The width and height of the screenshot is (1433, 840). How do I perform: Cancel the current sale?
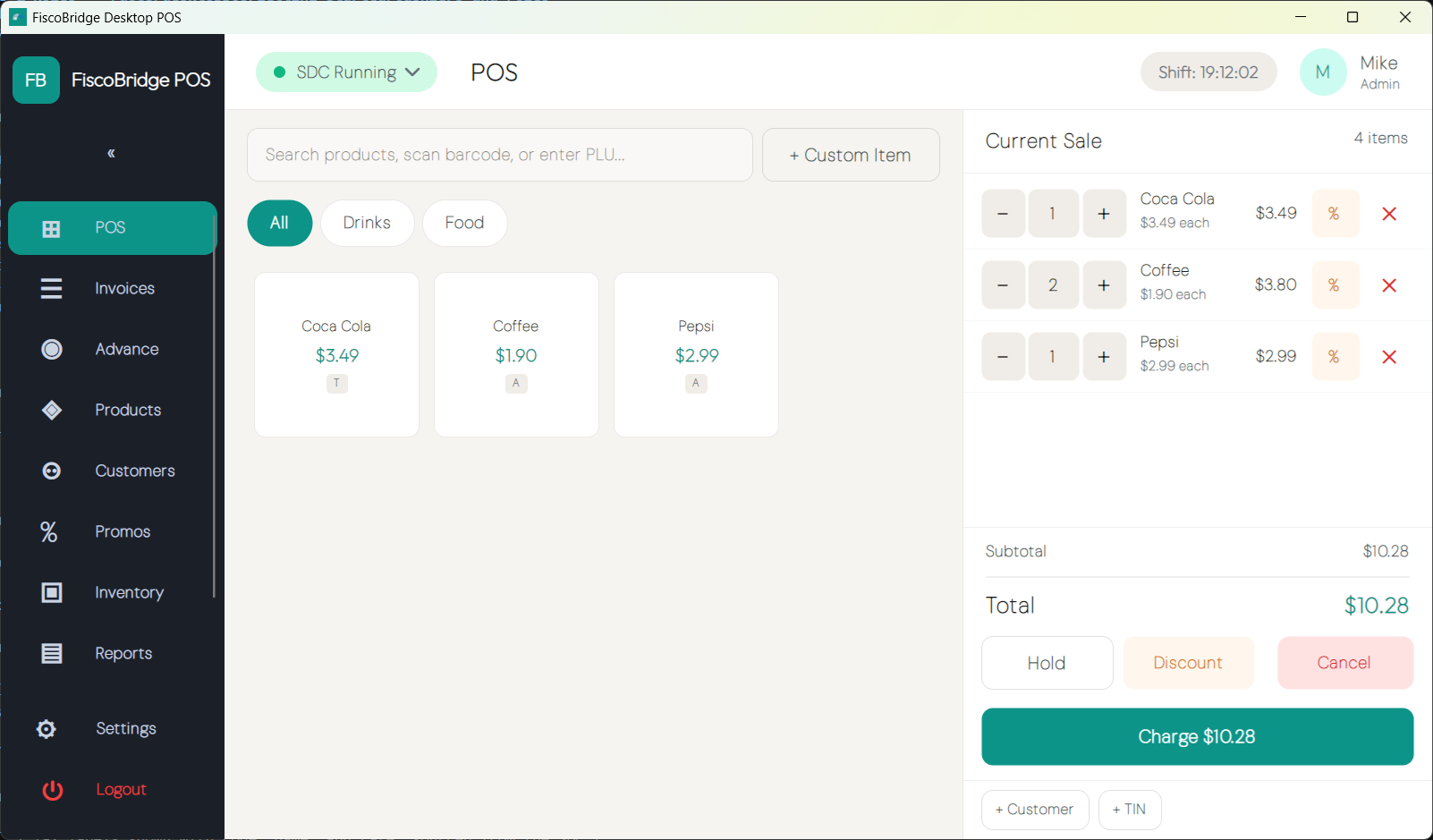click(1344, 663)
